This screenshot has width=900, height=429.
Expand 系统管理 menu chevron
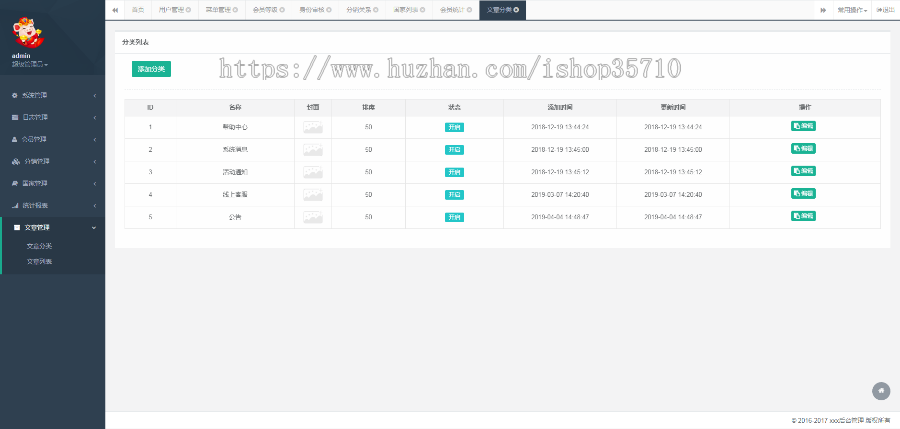tap(95, 95)
